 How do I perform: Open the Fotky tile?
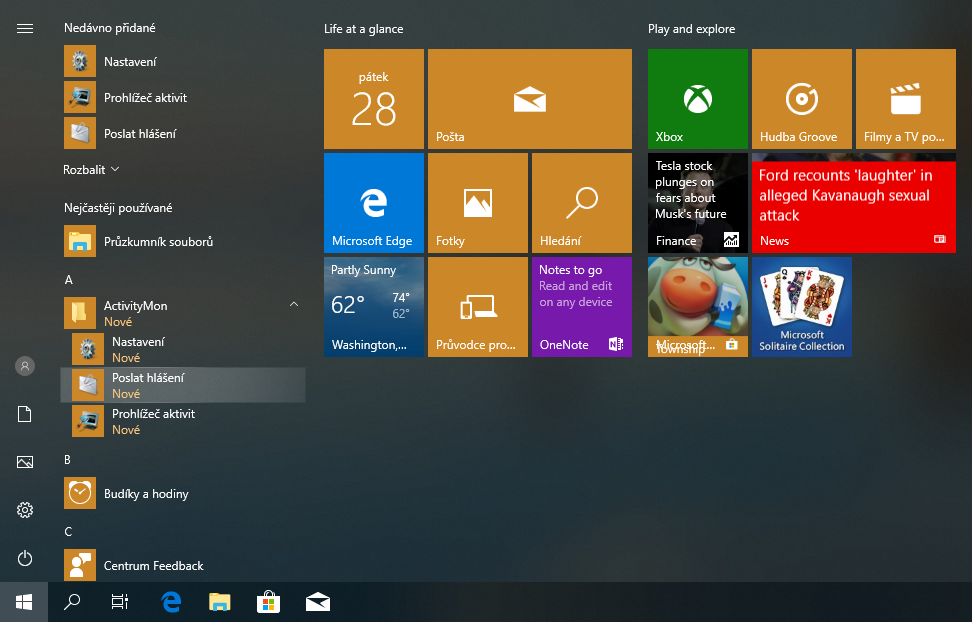478,203
